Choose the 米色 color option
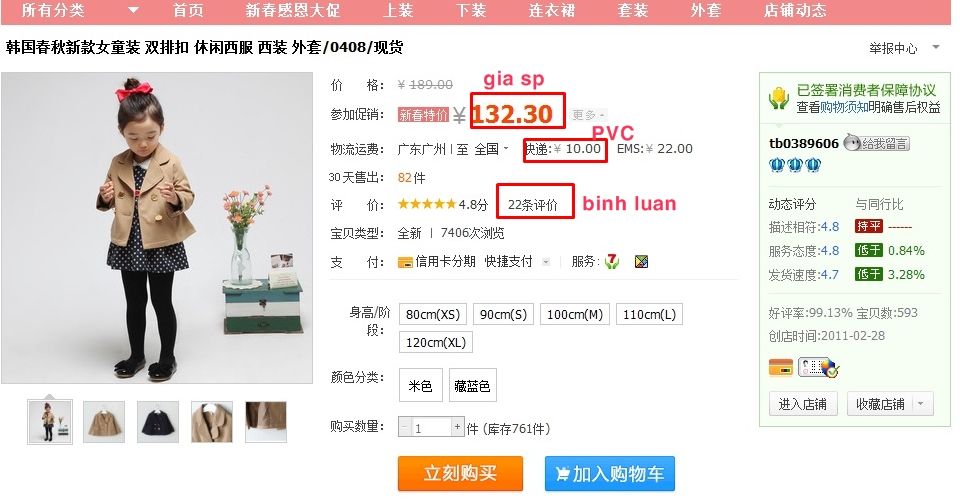Screen dimensions: 960x504 (421, 385)
